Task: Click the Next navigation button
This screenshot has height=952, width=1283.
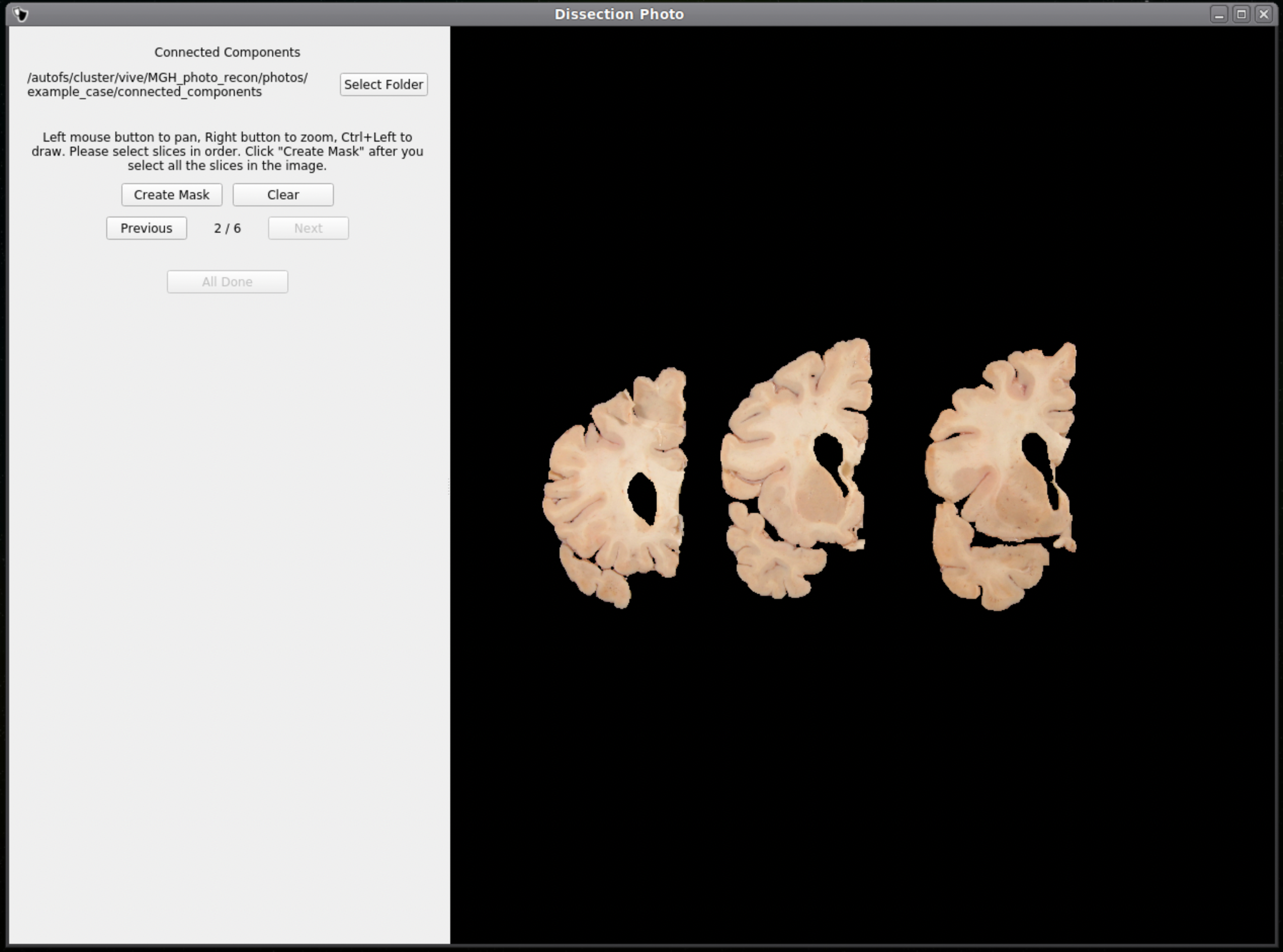Action: pyautogui.click(x=308, y=228)
